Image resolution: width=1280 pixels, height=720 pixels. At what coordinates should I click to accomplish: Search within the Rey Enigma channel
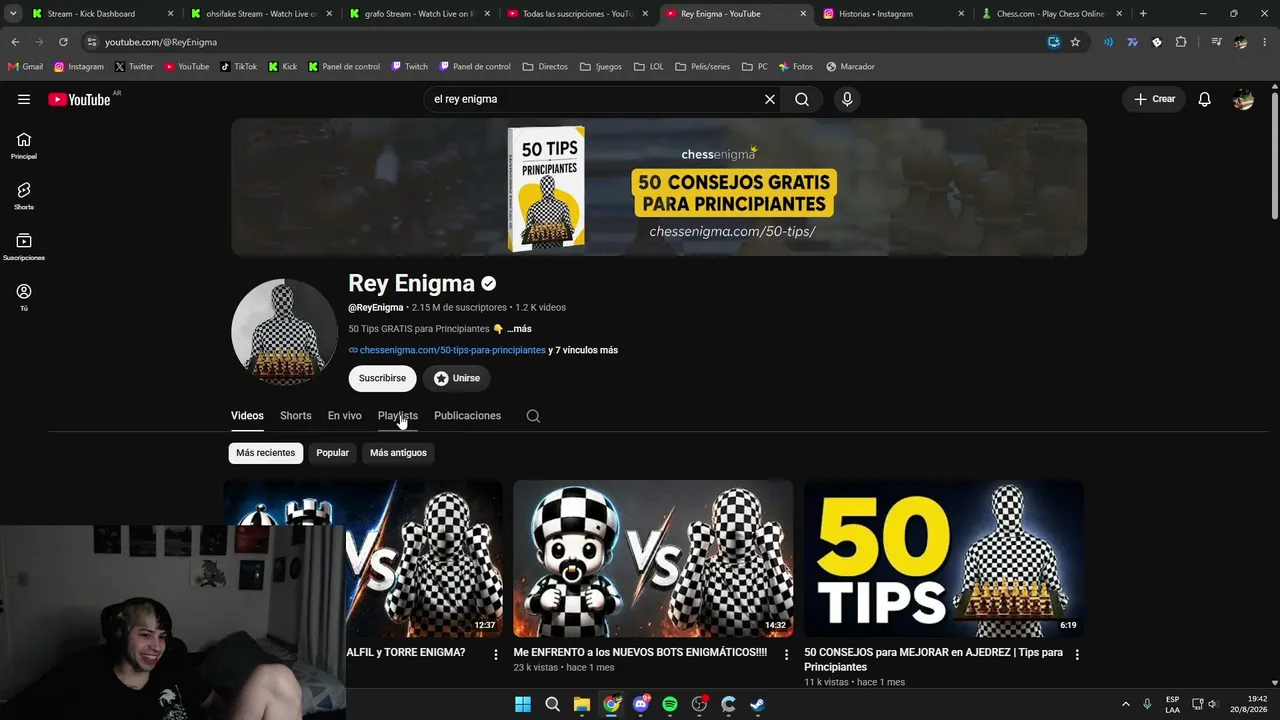point(533,416)
